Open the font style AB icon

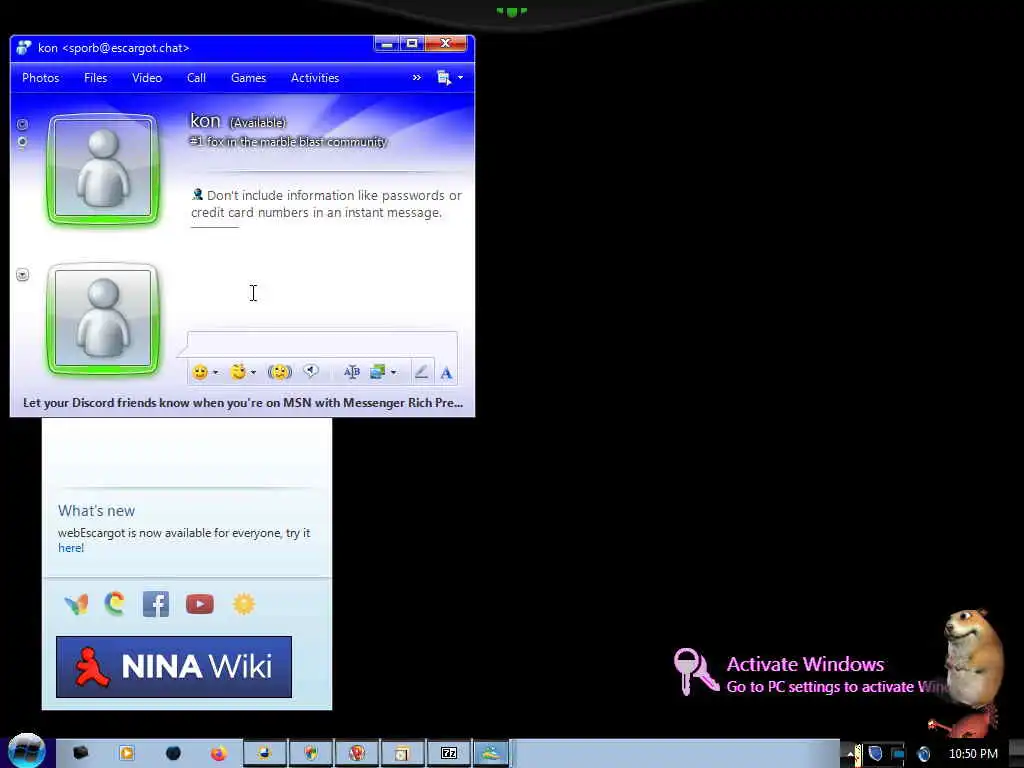click(351, 372)
